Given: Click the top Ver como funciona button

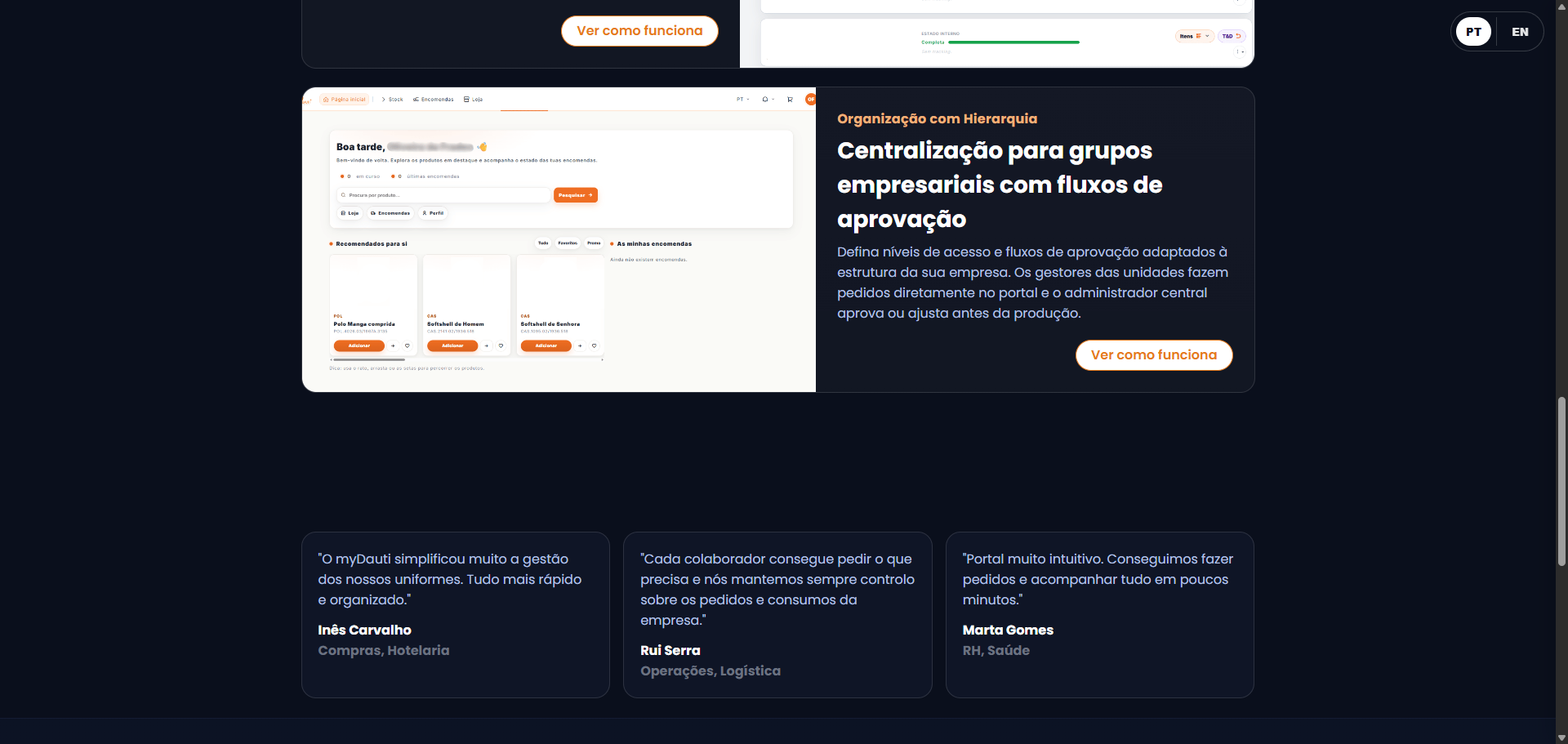Looking at the screenshot, I should 639,31.
